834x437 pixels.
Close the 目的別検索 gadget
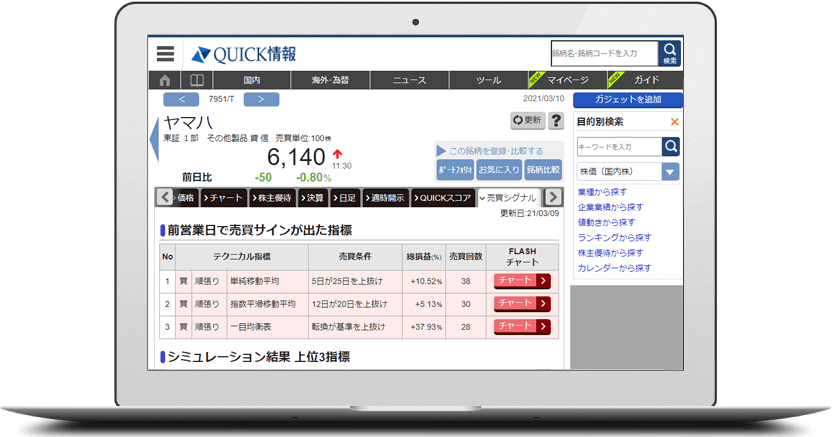(x=674, y=122)
